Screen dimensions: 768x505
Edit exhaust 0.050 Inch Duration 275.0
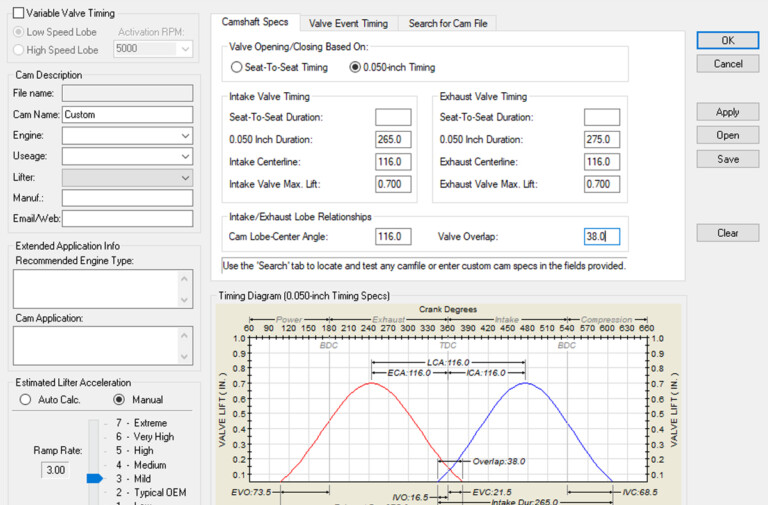[602, 140]
